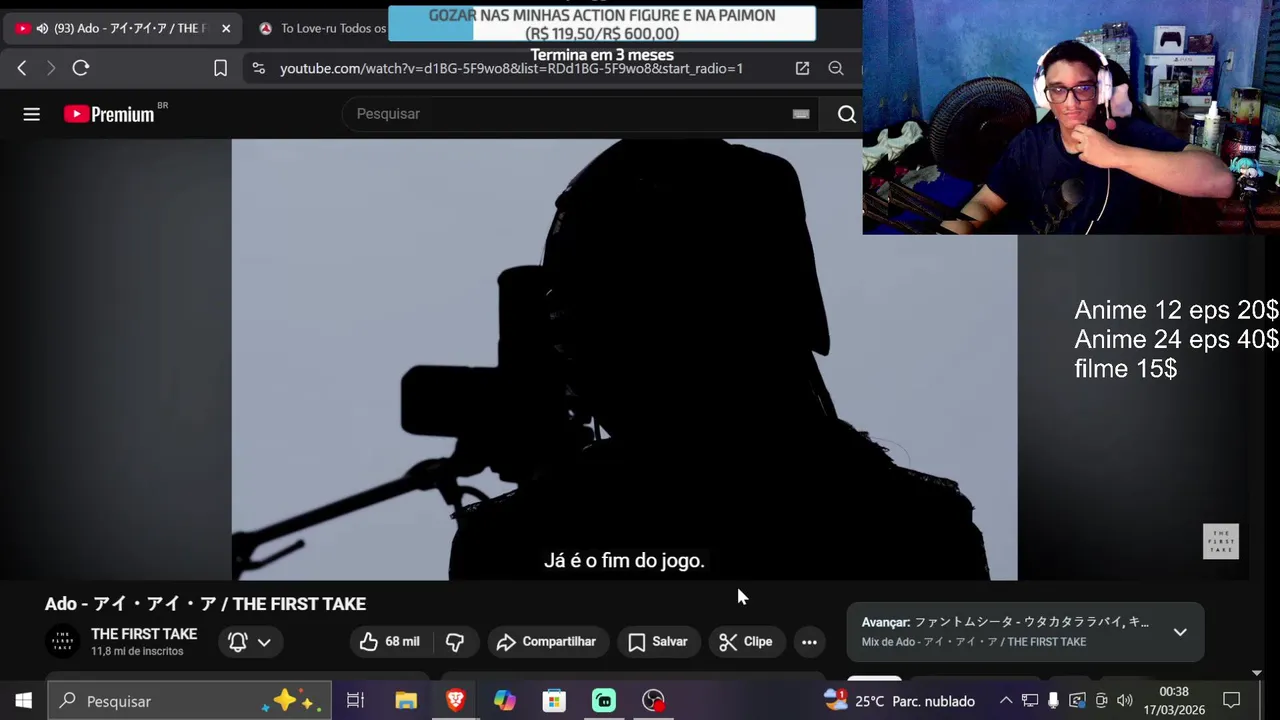Screen dimensions: 1280x720
Task: Open the weather widget 25°C Parc. nublado
Action: [900, 701]
